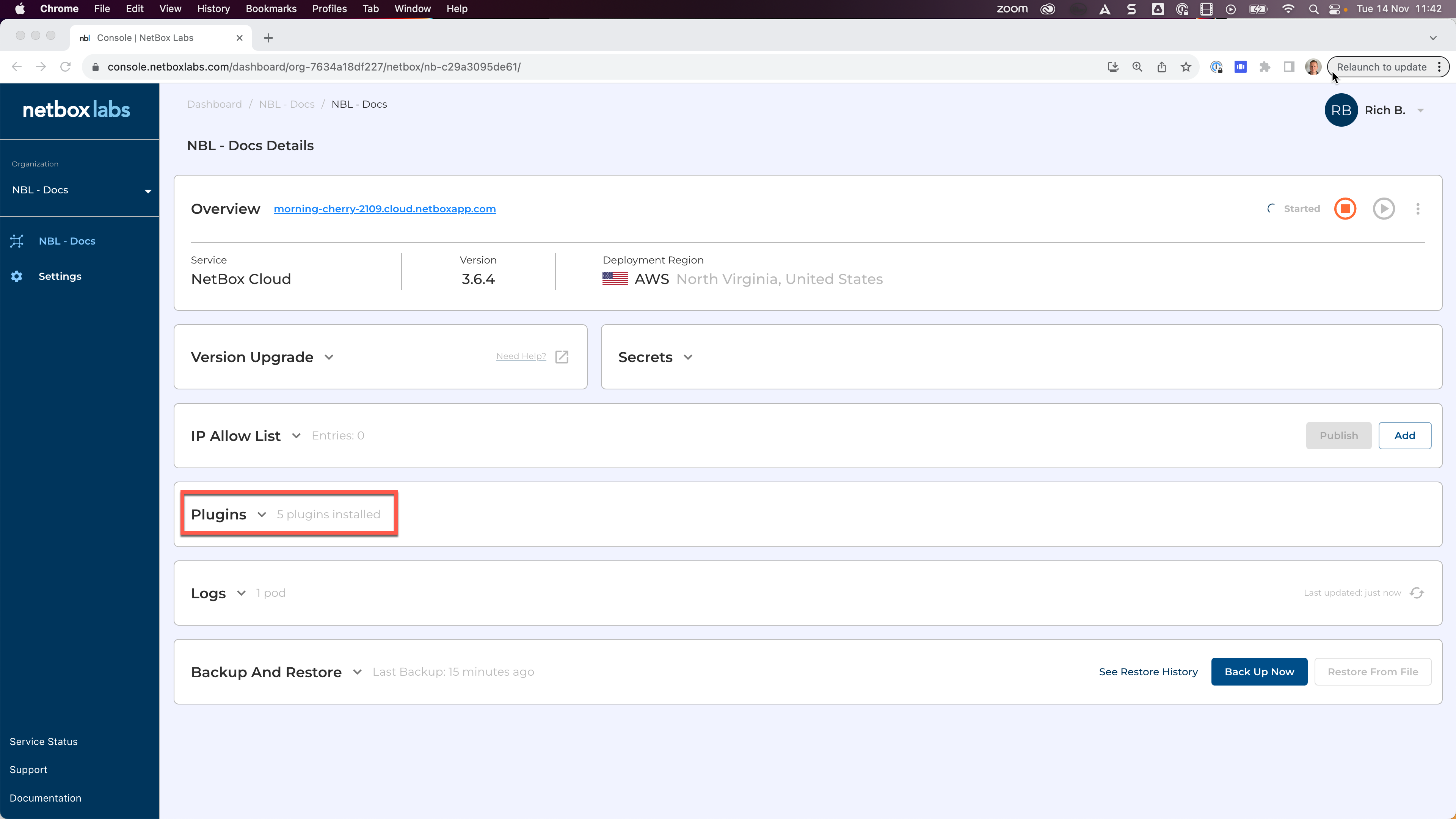The image size is (1456, 819).
Task: Open the tab search chevron in Chrome
Action: pyautogui.click(x=1433, y=38)
